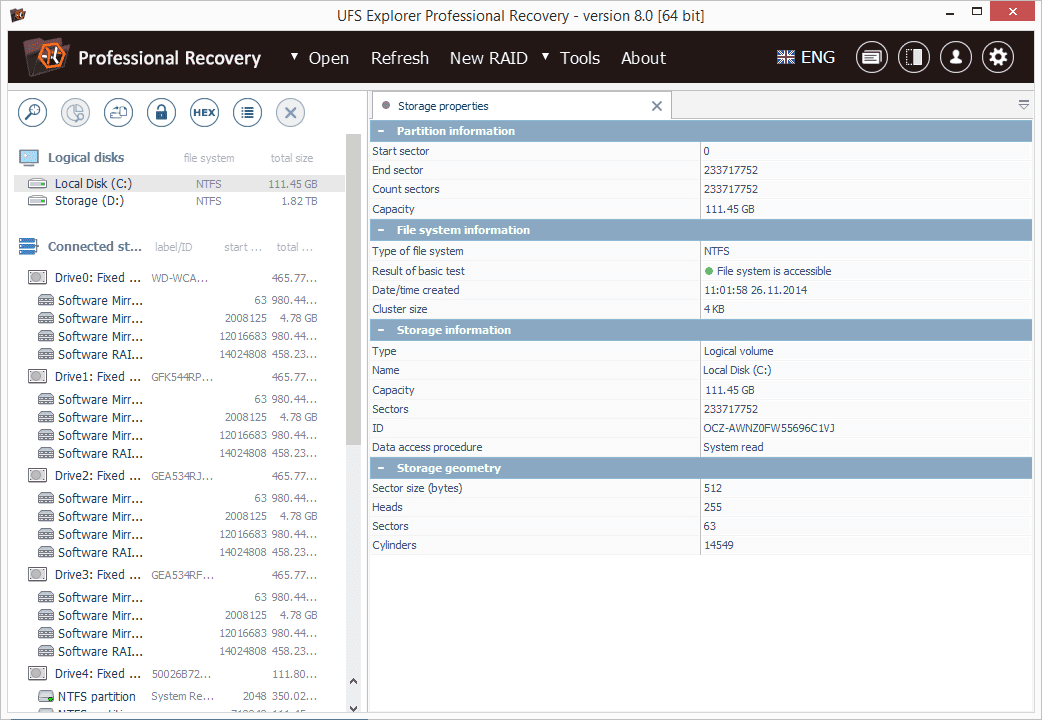Click the disk image save icon
This screenshot has height=720, width=1042.
[118, 112]
